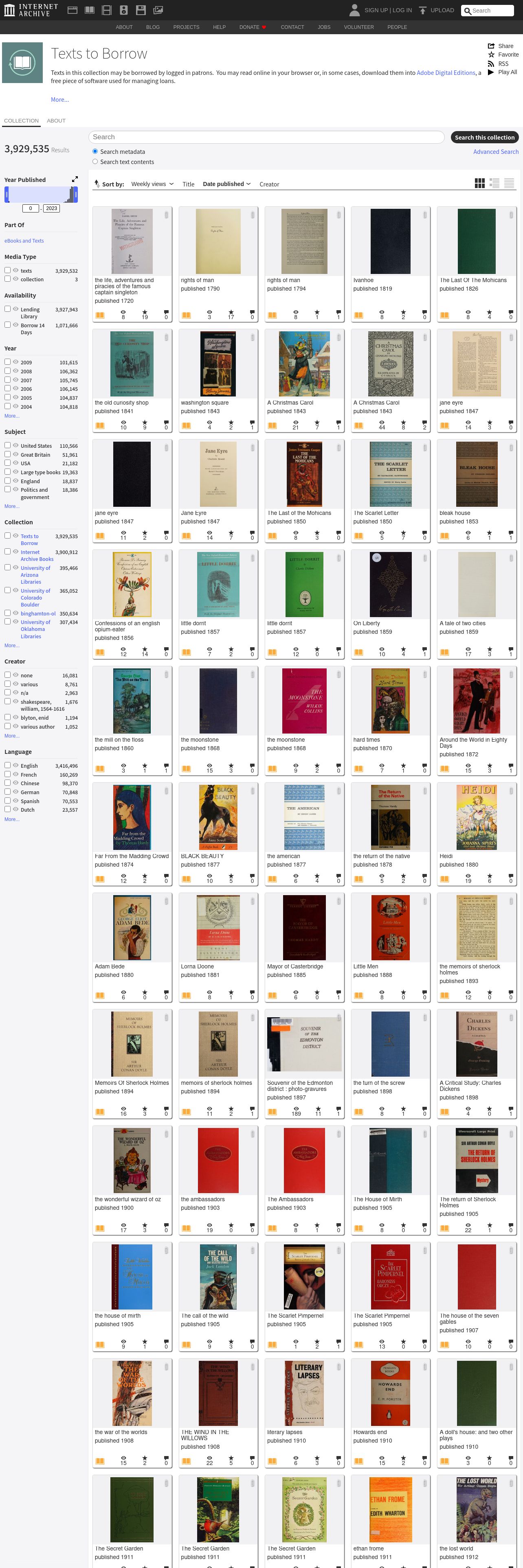Screen dimensions: 523x1568
Task: Click the RSS feed icon
Action: click(491, 64)
